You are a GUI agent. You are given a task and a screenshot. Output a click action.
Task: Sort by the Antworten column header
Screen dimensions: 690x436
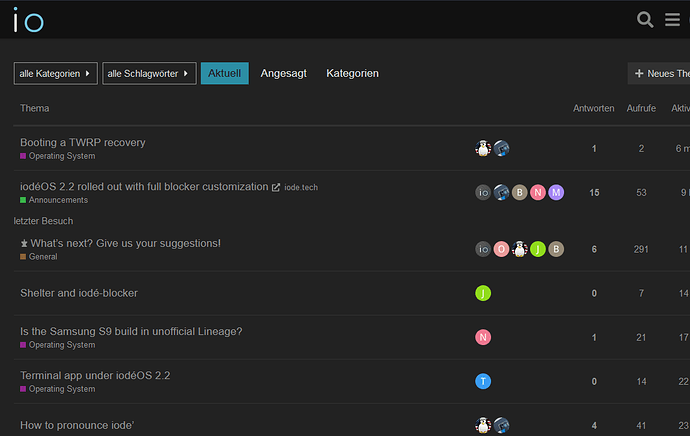[593, 108]
